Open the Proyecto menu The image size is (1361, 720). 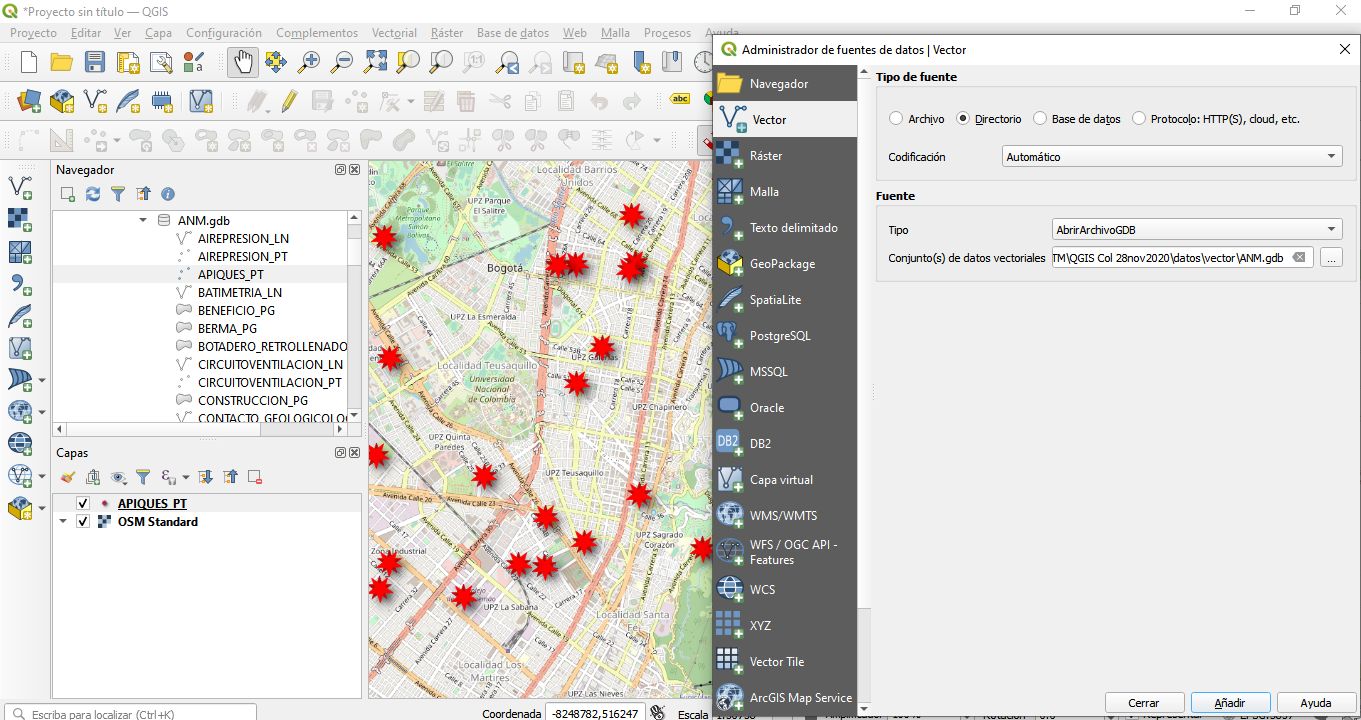33,33
